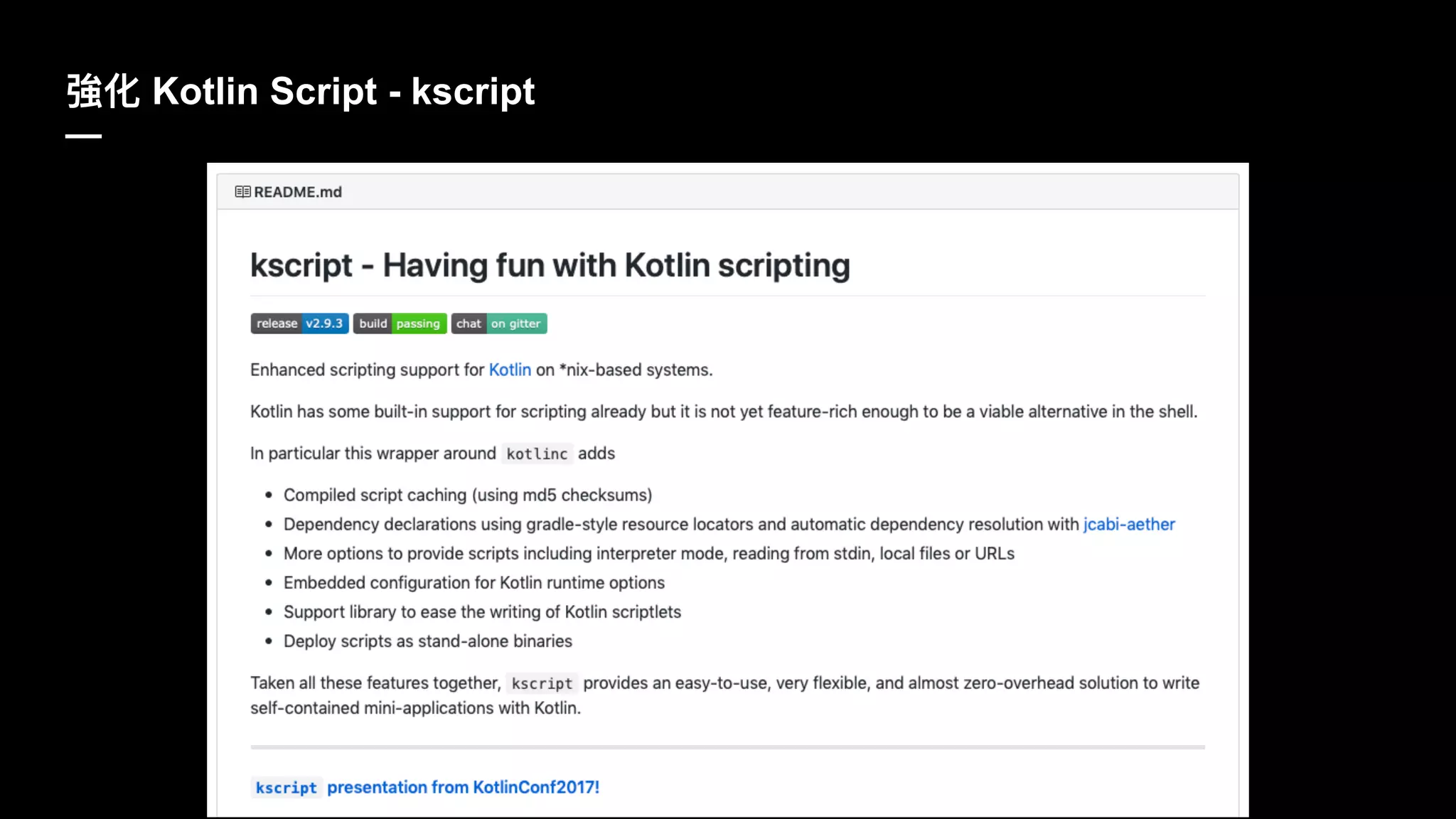The width and height of the screenshot is (1456, 819).
Task: Click the Dependency declarations bullet text
Action: coord(681,525)
